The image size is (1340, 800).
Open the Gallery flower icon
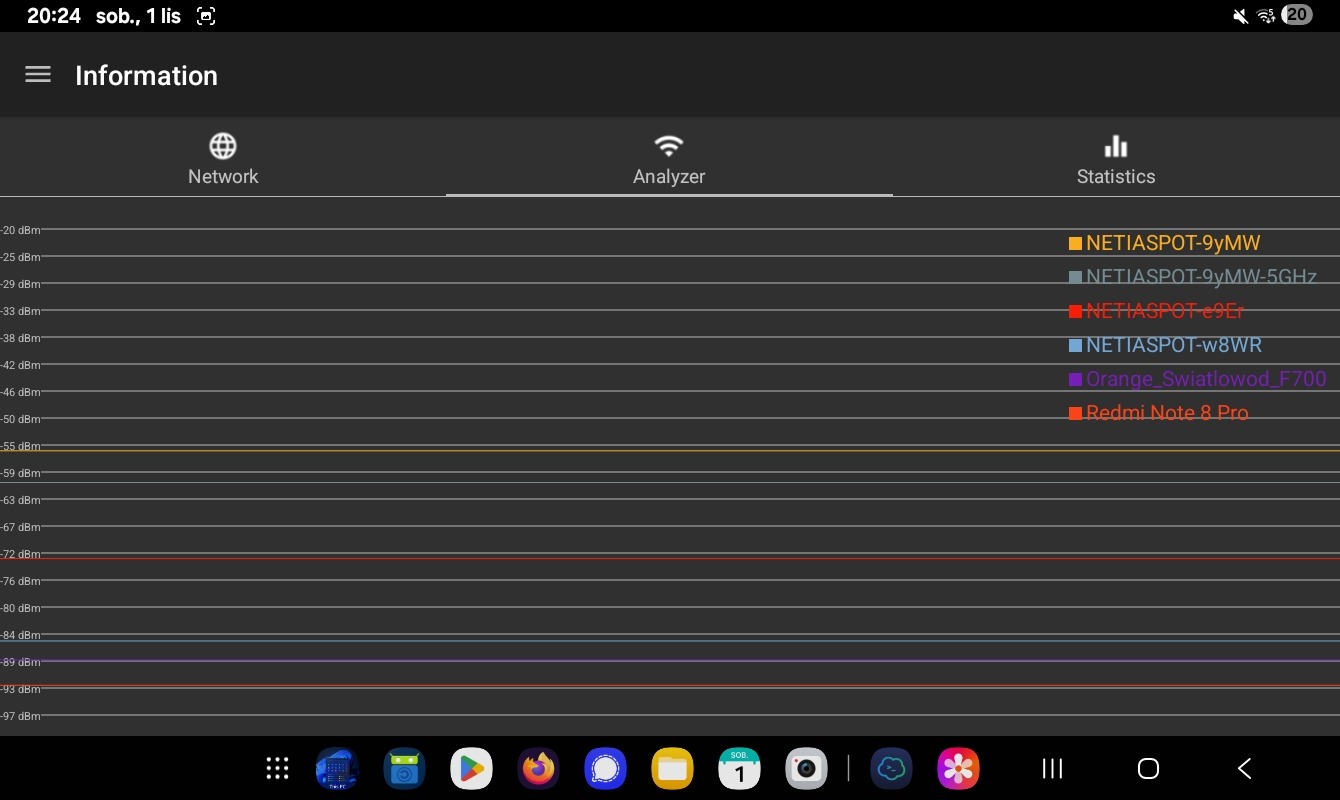click(x=957, y=768)
